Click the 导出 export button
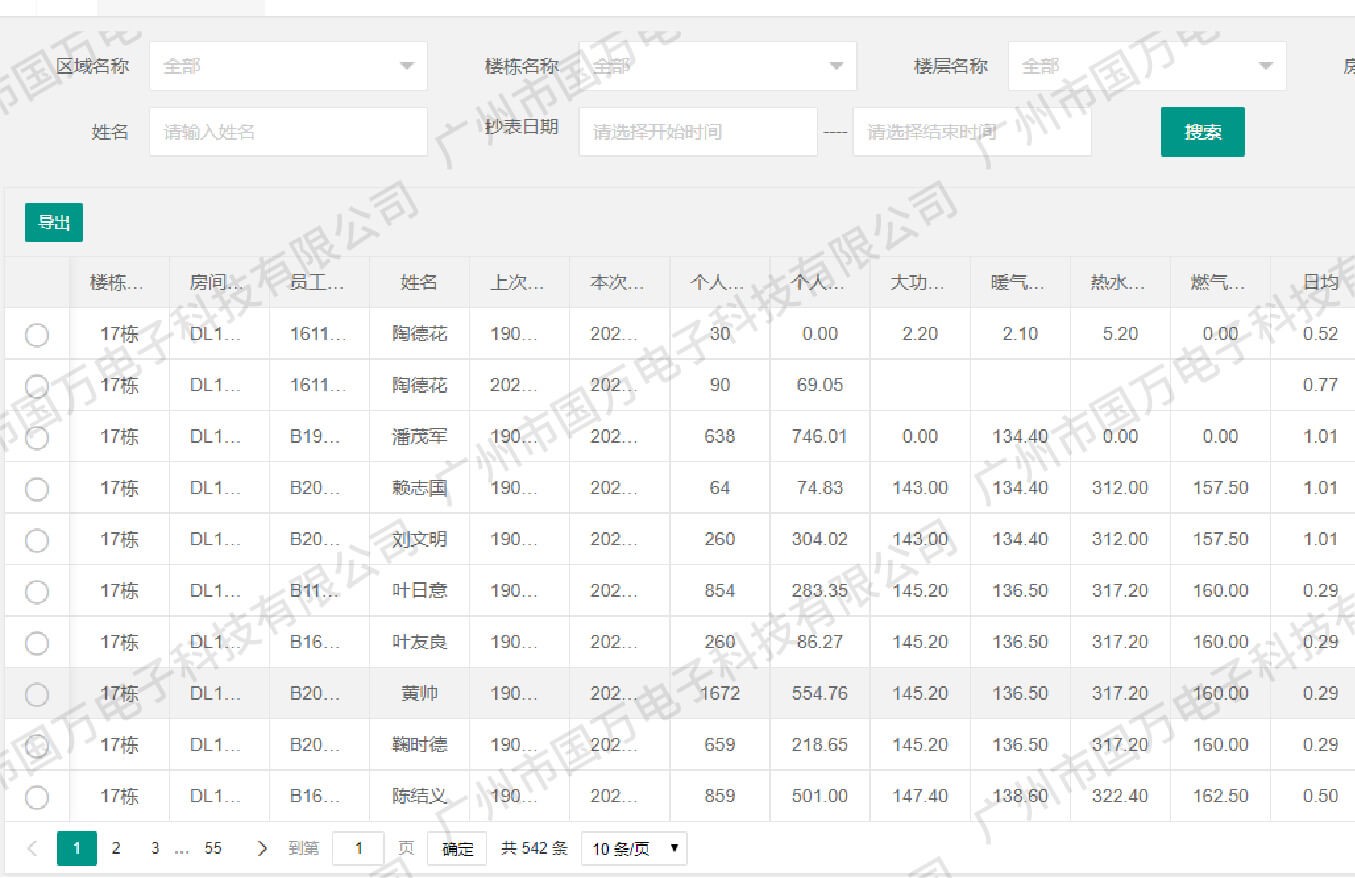Viewport: 1355px width, 878px height. pos(54,222)
